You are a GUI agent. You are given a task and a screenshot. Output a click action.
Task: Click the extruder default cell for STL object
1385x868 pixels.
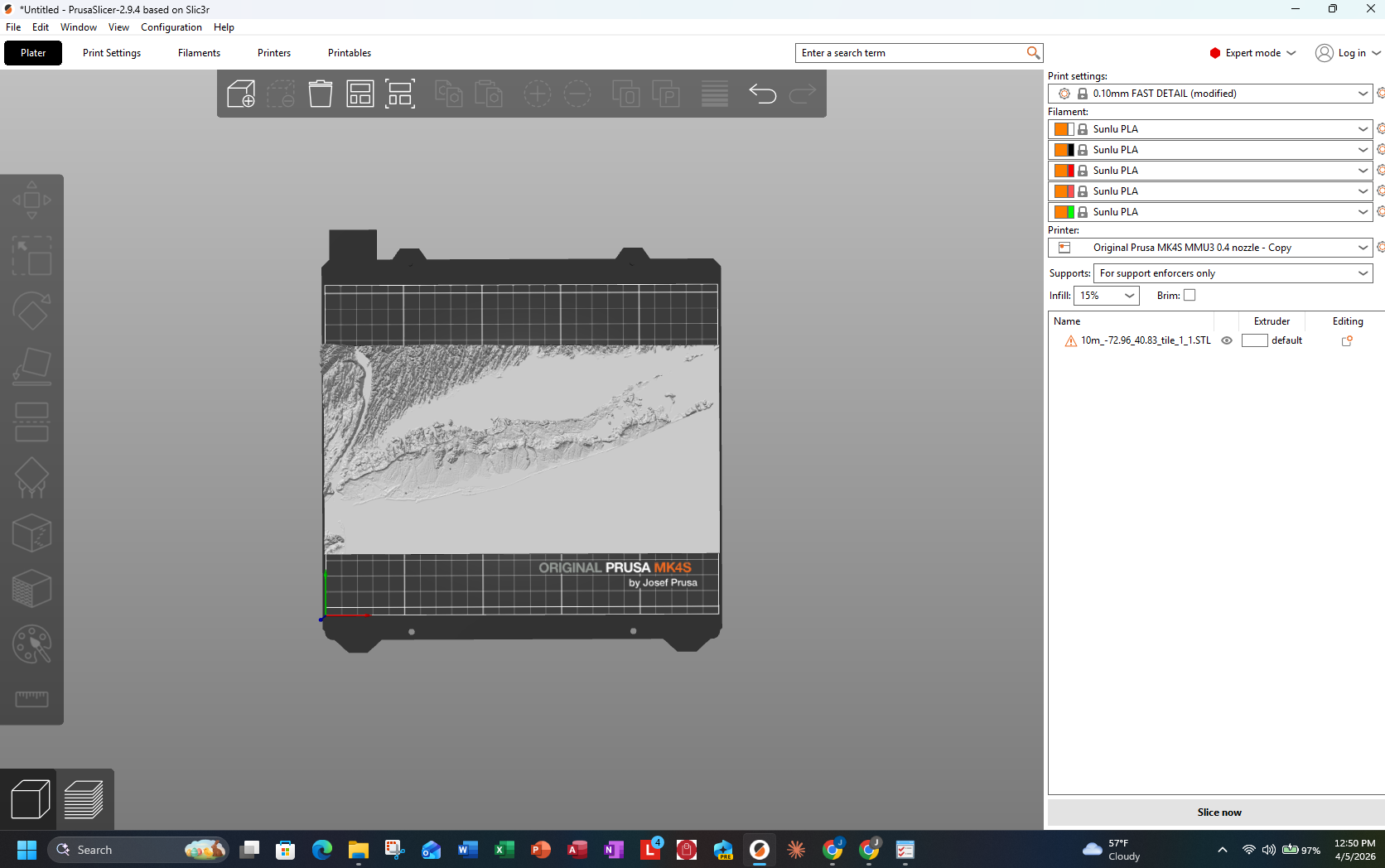pyautogui.click(x=1272, y=340)
